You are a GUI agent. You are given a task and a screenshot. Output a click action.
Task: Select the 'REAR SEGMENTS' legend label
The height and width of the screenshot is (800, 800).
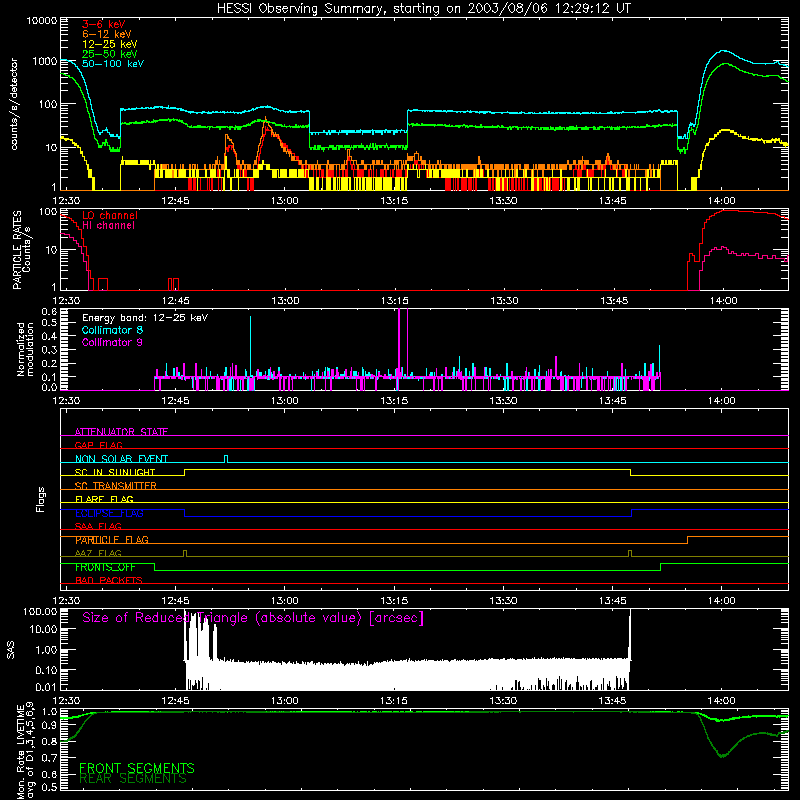tap(133, 779)
